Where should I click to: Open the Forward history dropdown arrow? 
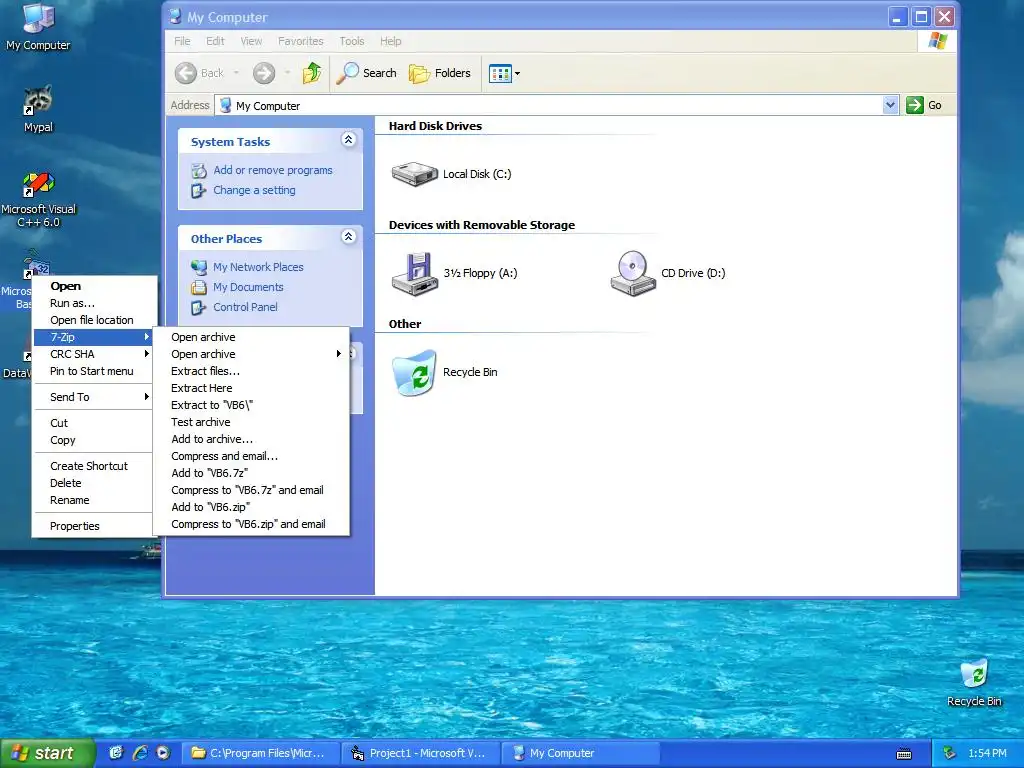pyautogui.click(x=287, y=73)
